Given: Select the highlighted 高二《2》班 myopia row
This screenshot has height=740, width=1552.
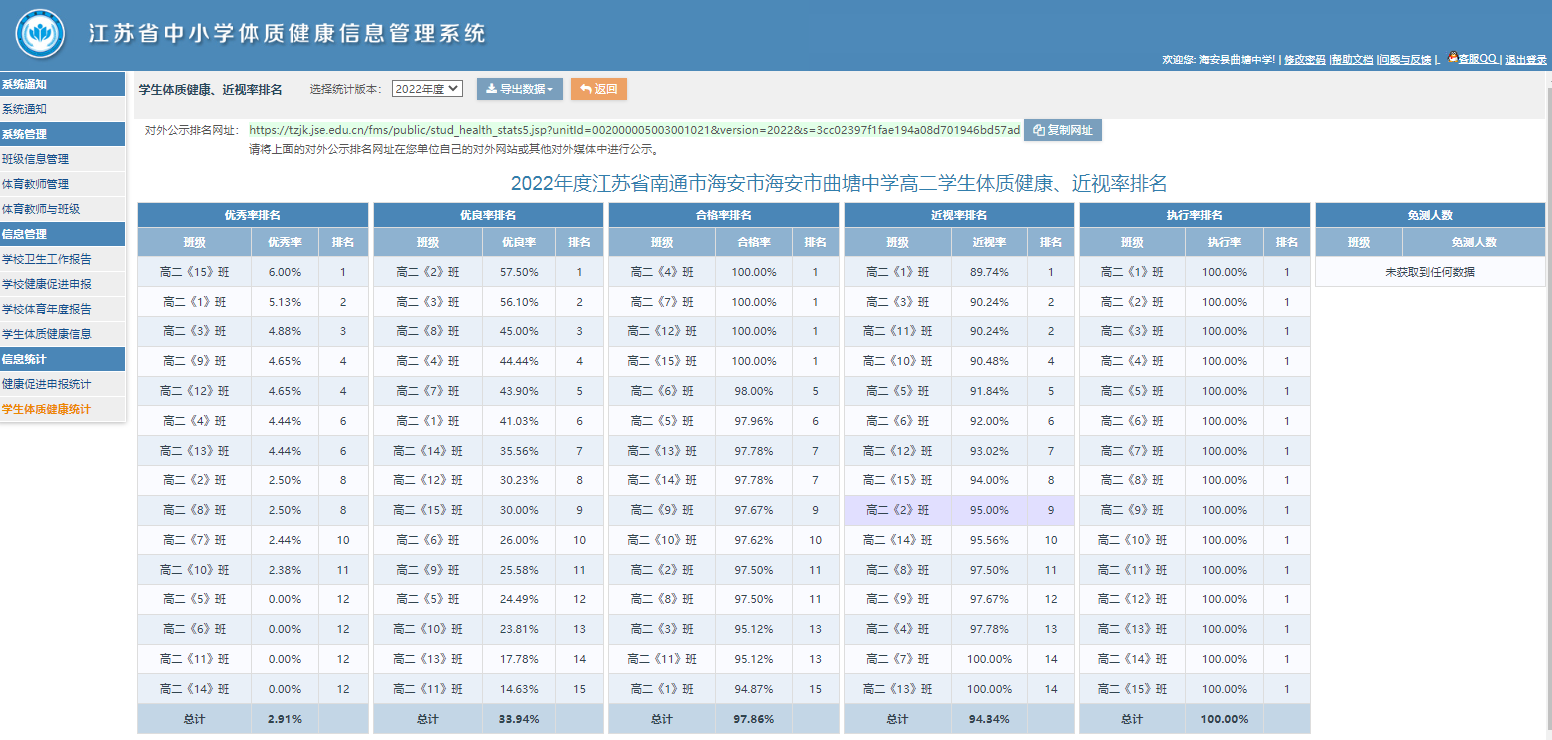Looking at the screenshot, I should click(897, 510).
